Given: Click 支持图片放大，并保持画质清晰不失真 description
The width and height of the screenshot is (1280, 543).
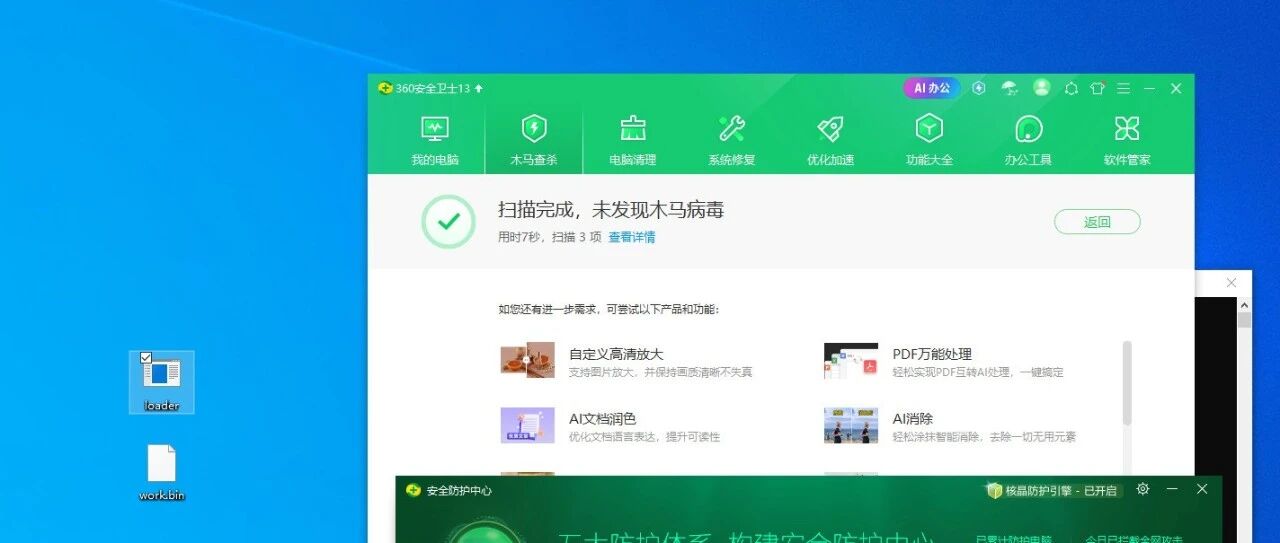Looking at the screenshot, I should [660, 372].
